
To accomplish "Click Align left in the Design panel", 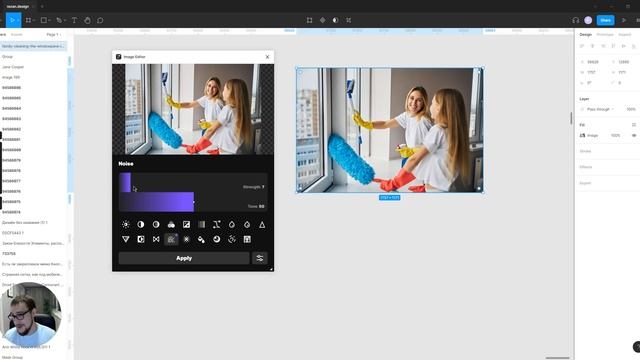I will click(x=582, y=46).
